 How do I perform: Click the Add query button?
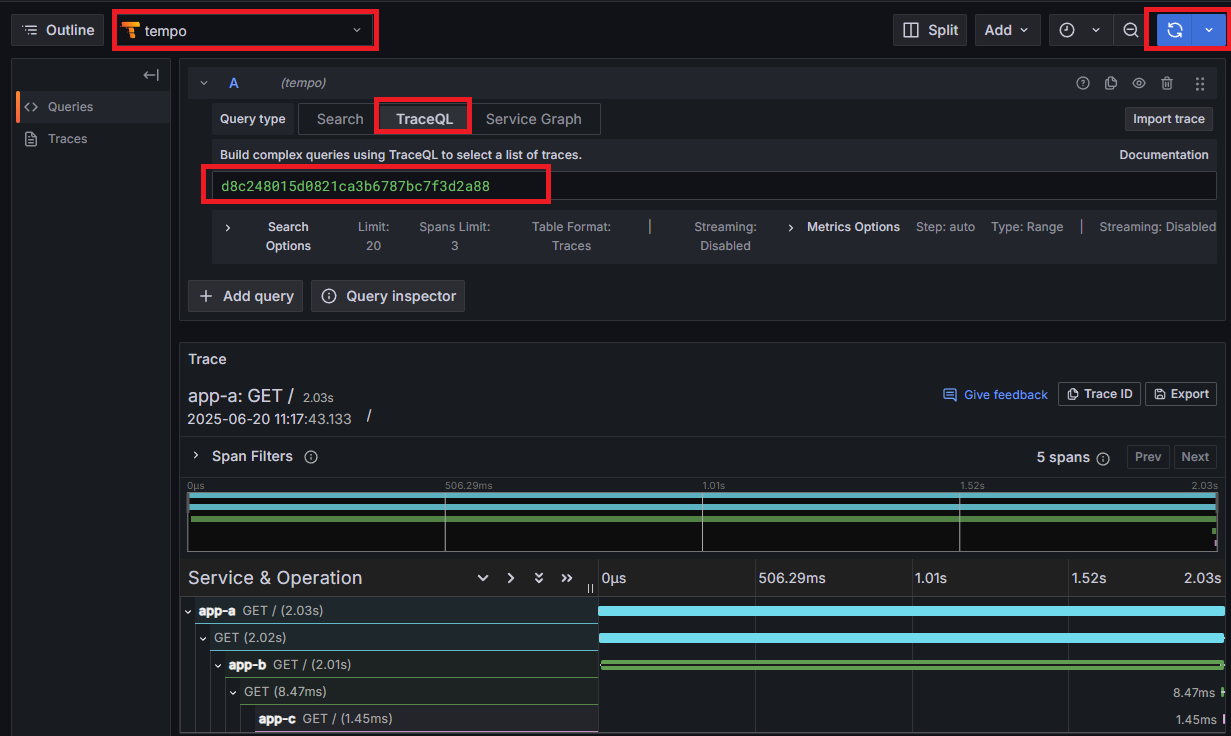[x=246, y=296]
